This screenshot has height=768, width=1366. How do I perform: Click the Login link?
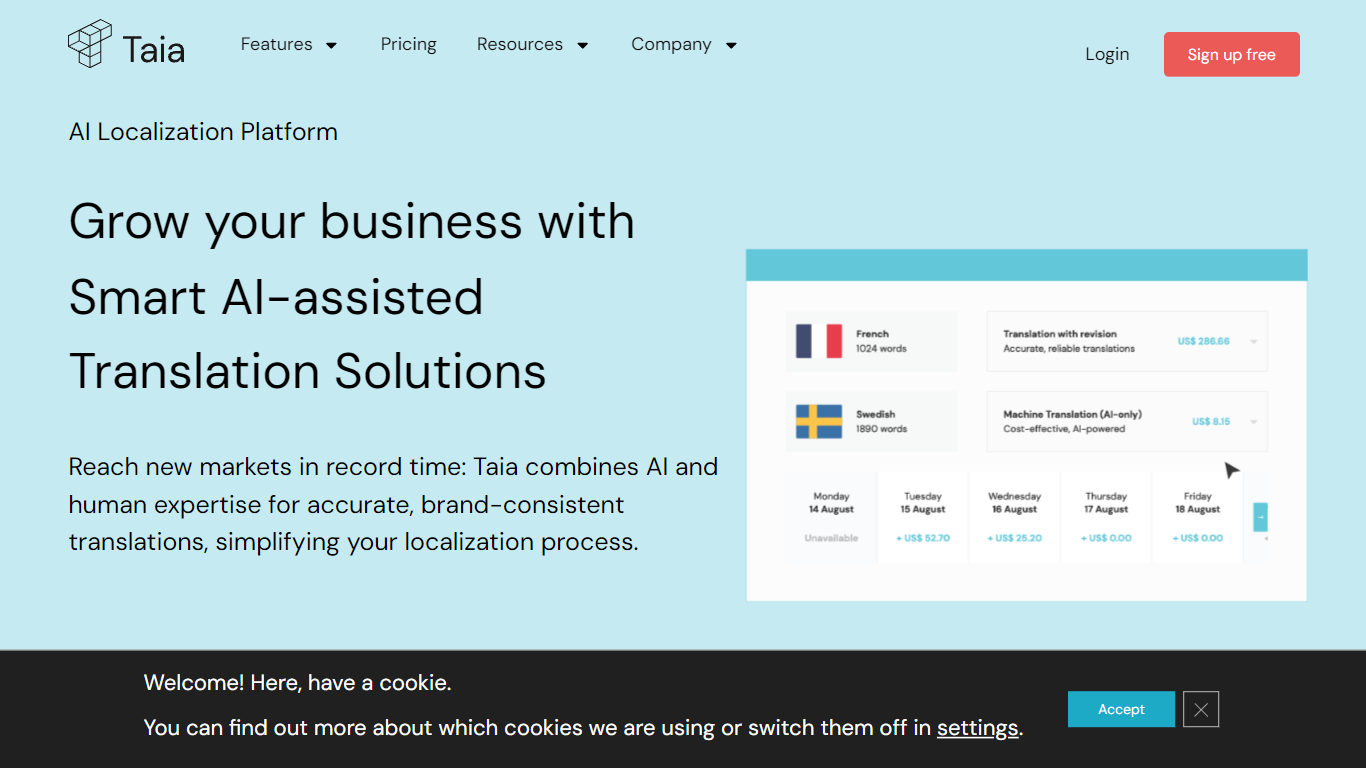[1107, 54]
